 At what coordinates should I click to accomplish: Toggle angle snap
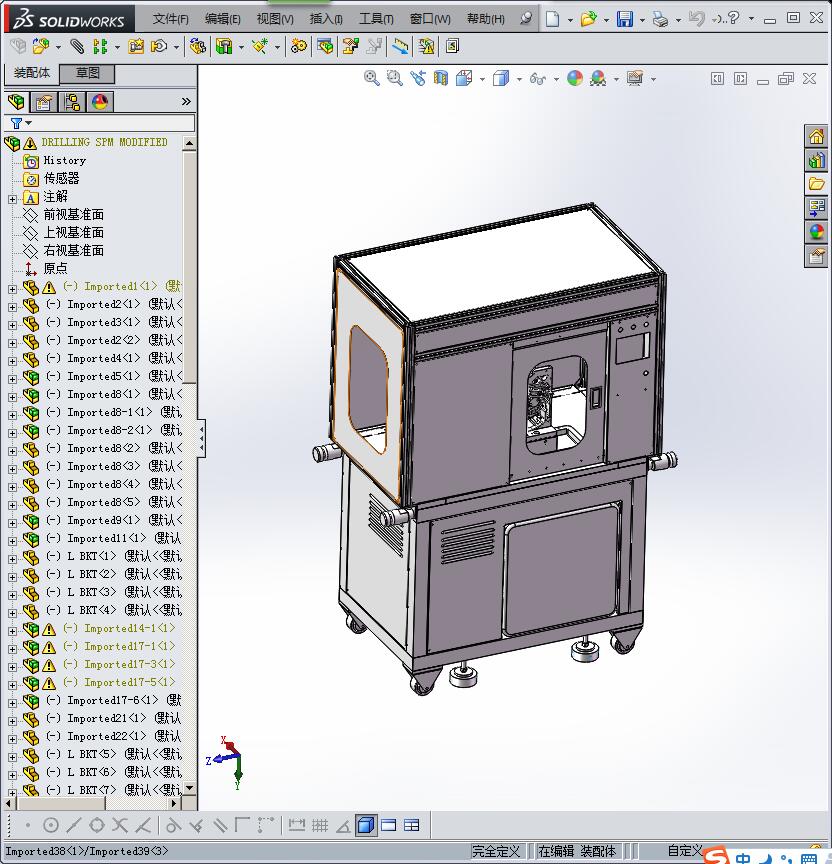(343, 825)
